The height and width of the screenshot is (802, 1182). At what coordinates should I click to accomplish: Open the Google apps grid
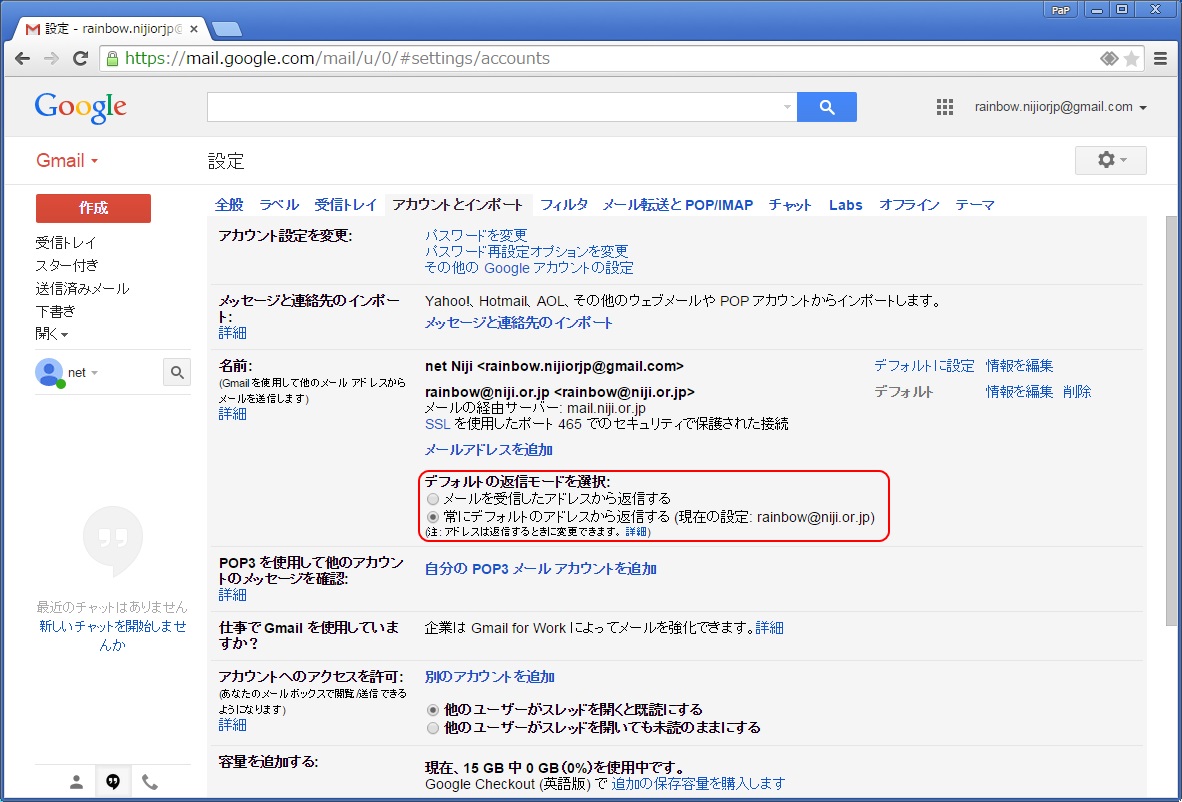click(945, 107)
